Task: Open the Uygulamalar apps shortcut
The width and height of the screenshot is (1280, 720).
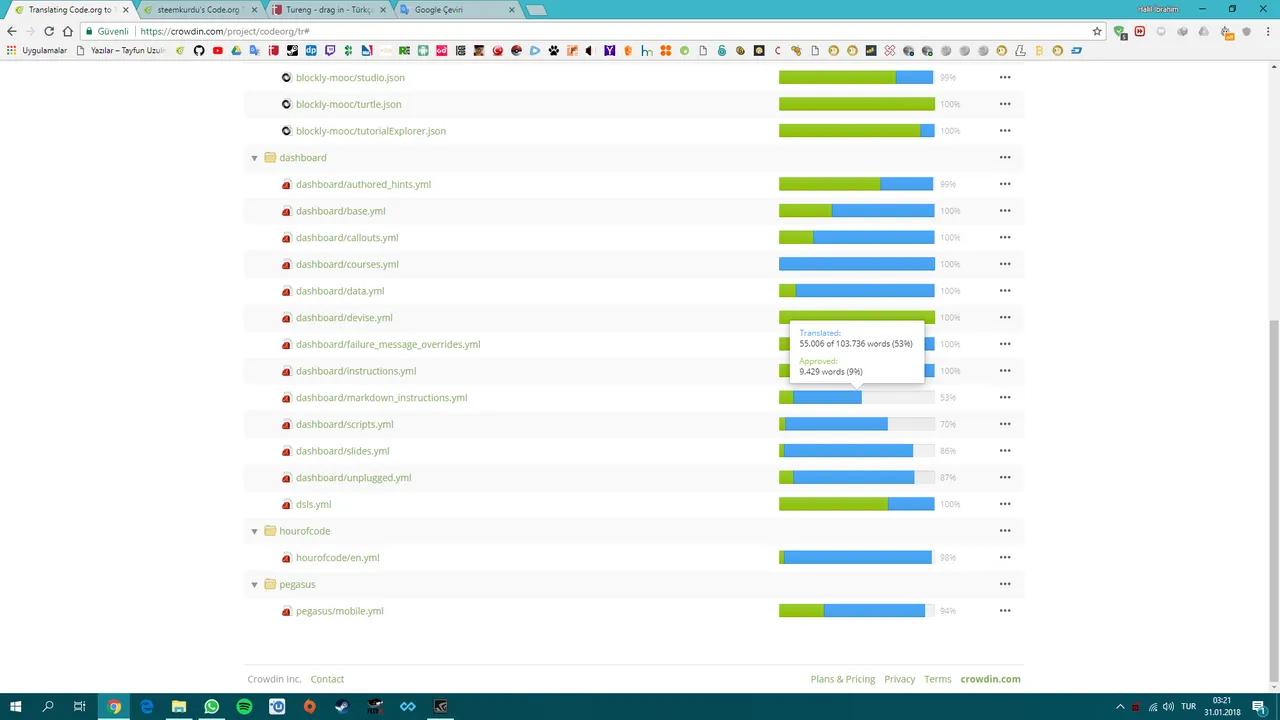Action: [x=37, y=50]
